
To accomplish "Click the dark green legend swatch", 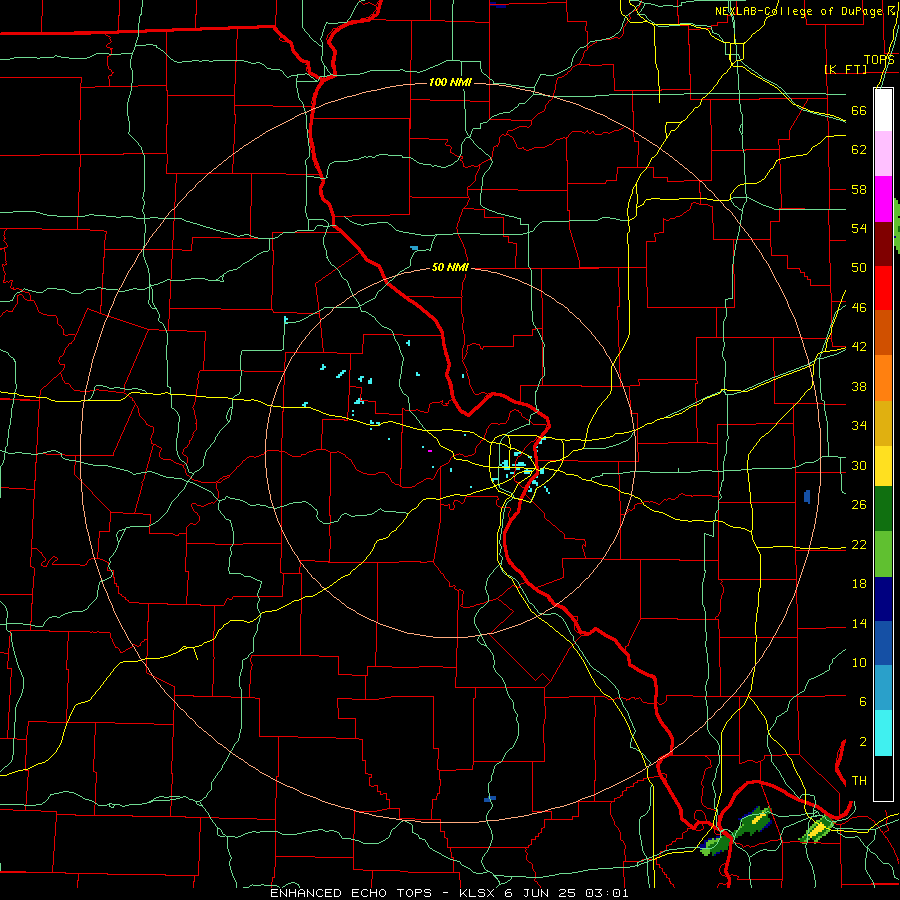I will [x=883, y=509].
